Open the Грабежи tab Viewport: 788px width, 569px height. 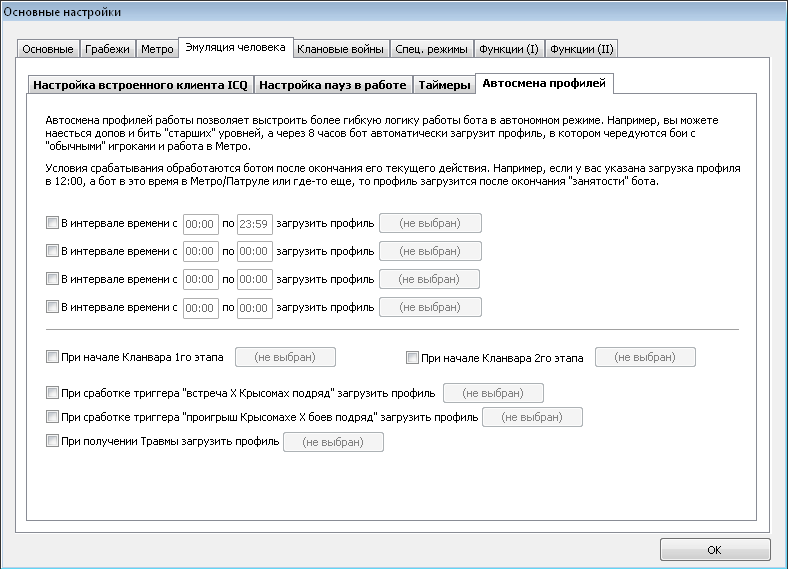pyautogui.click(x=107, y=49)
